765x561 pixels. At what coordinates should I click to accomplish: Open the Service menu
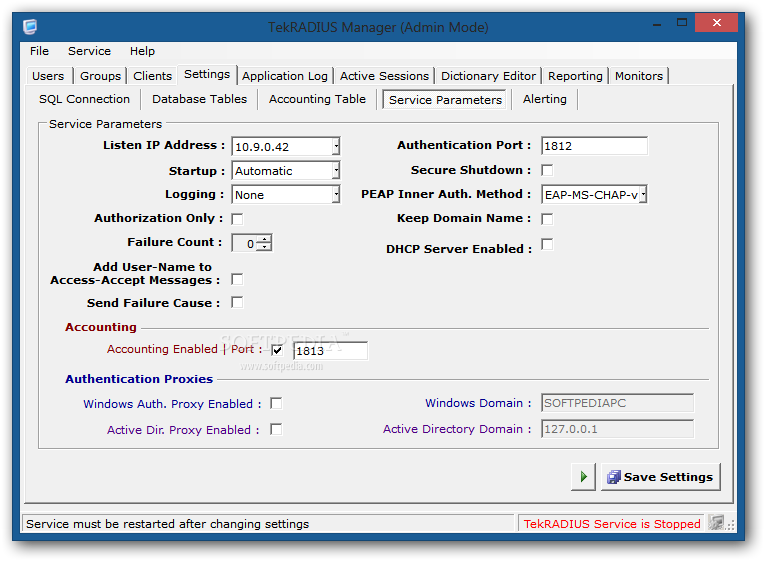[89, 51]
